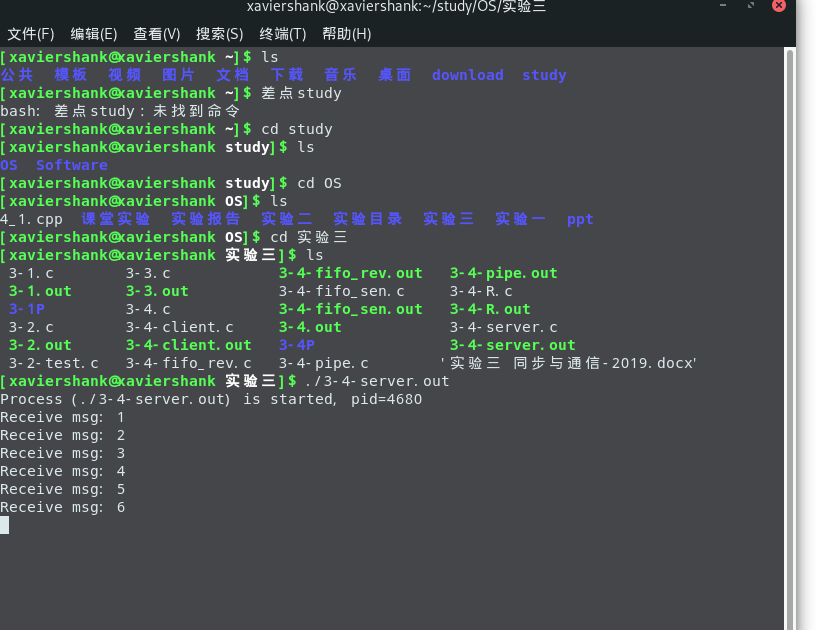Click the 'cd OS' command text
Image resolution: width=816 pixels, height=630 pixels.
[319, 183]
